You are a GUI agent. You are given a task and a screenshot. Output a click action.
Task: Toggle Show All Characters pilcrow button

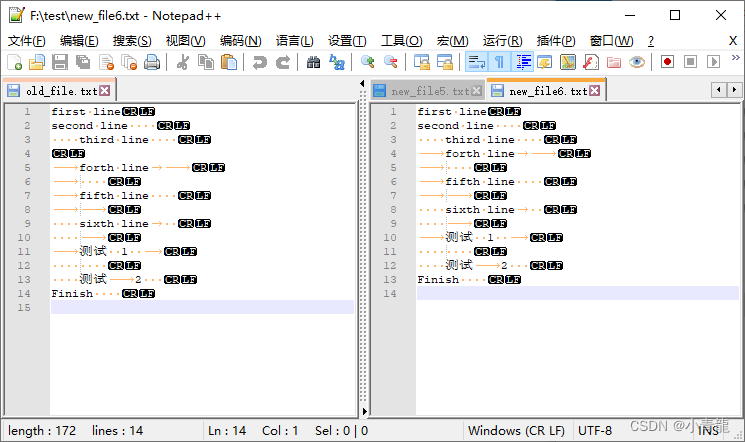click(499, 62)
